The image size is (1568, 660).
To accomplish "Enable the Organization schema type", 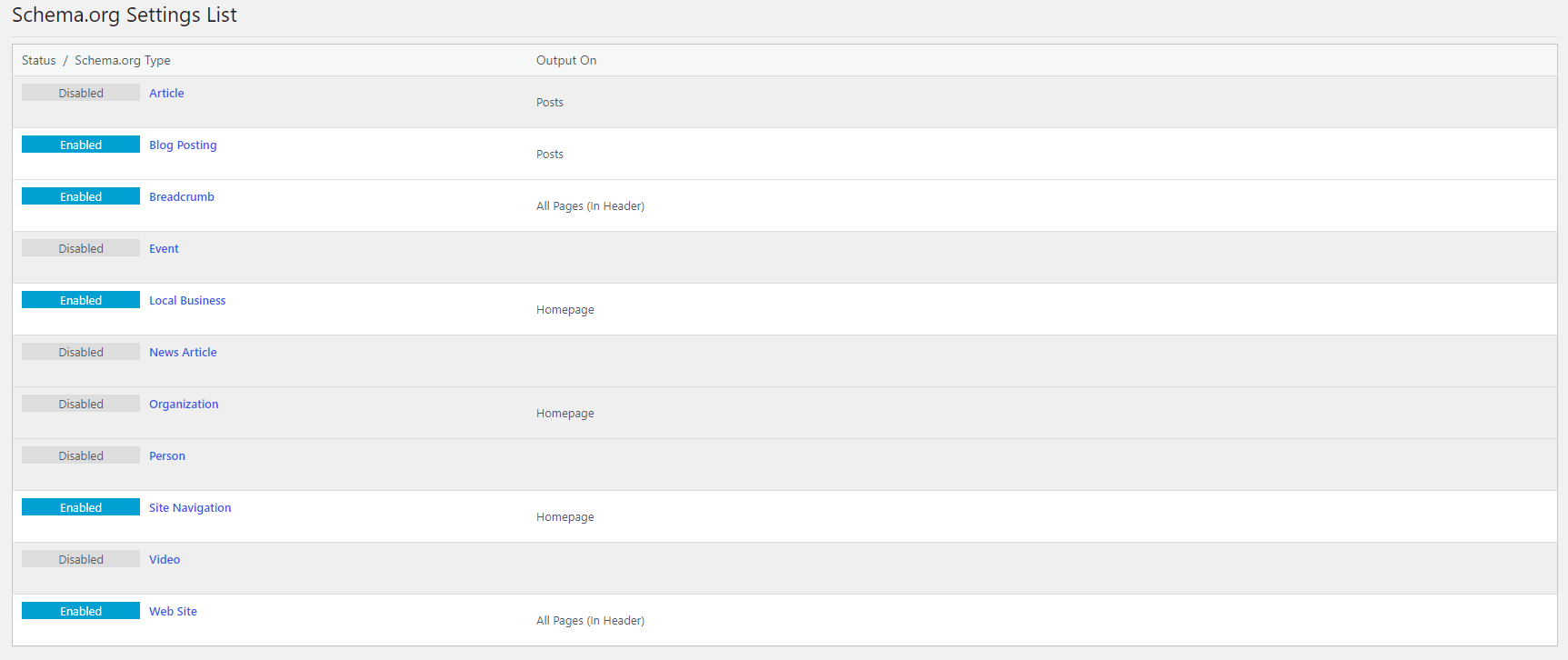I will [80, 403].
